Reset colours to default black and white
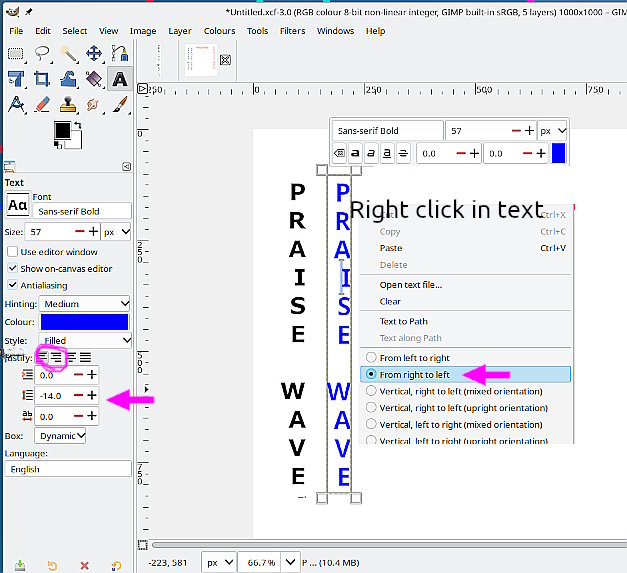The height and width of the screenshot is (573, 627). click(58, 145)
